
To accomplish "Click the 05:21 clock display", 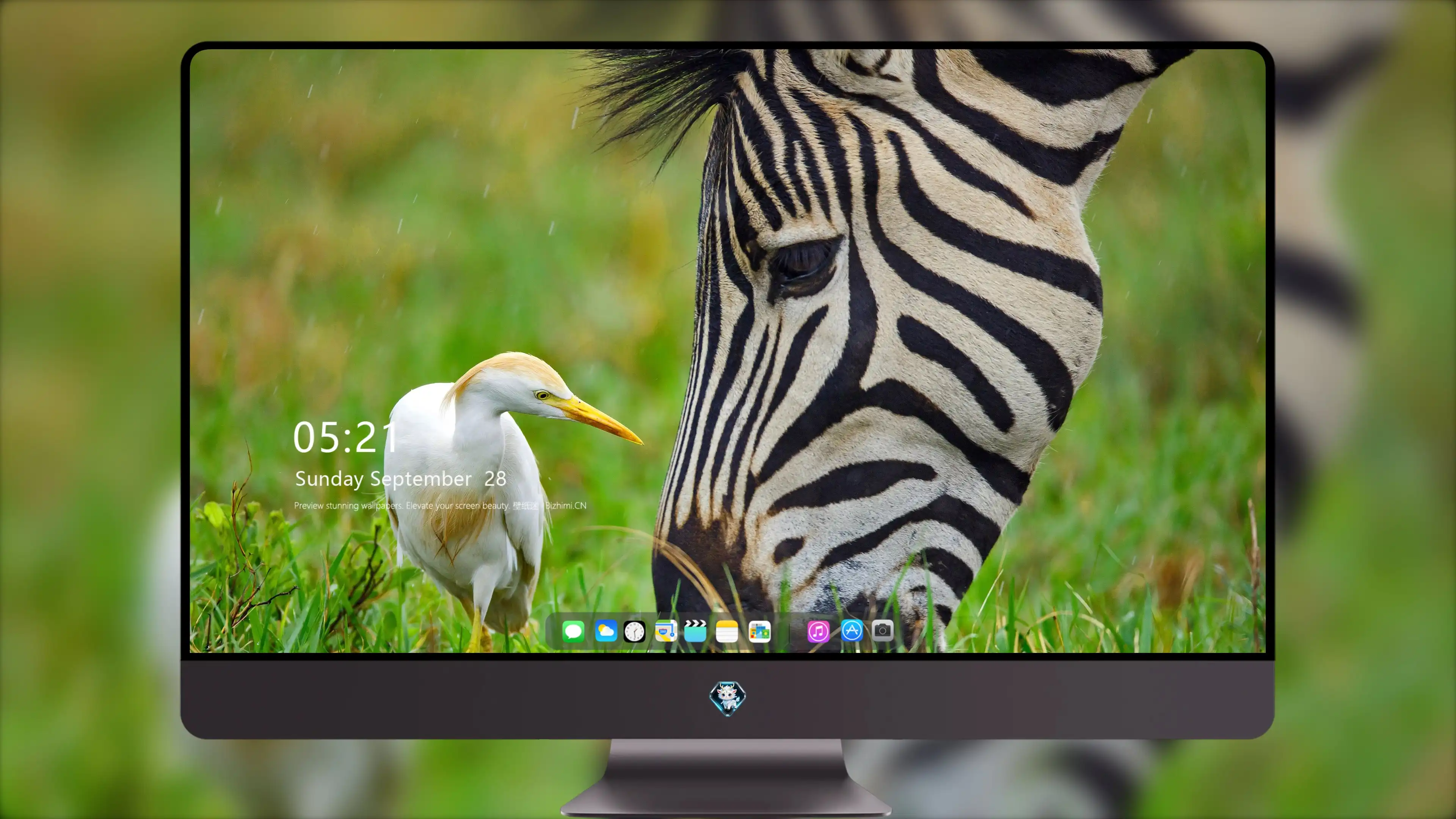I will click(345, 438).
